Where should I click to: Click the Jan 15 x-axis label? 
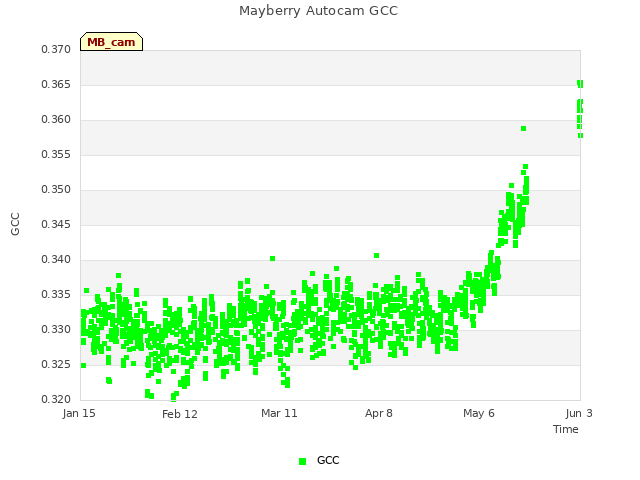(x=79, y=413)
